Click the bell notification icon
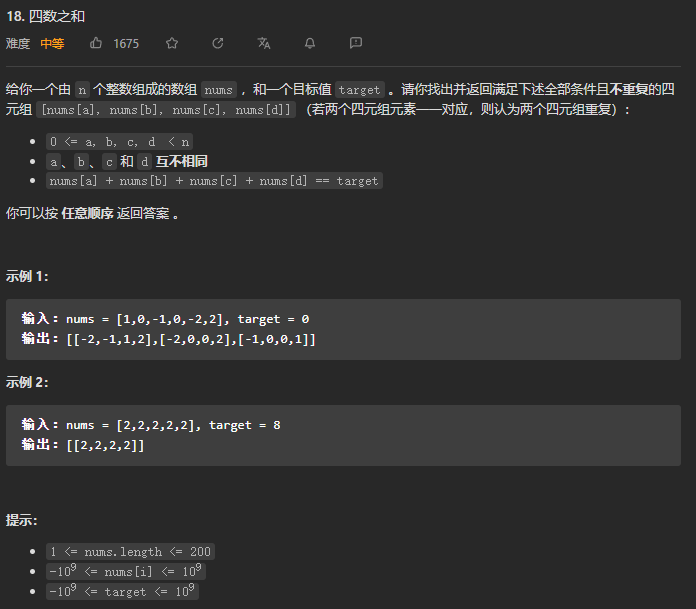The height and width of the screenshot is (609, 696). 310,43
